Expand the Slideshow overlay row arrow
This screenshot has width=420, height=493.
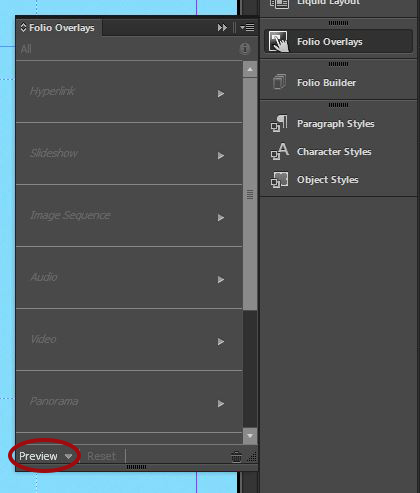[x=221, y=156]
